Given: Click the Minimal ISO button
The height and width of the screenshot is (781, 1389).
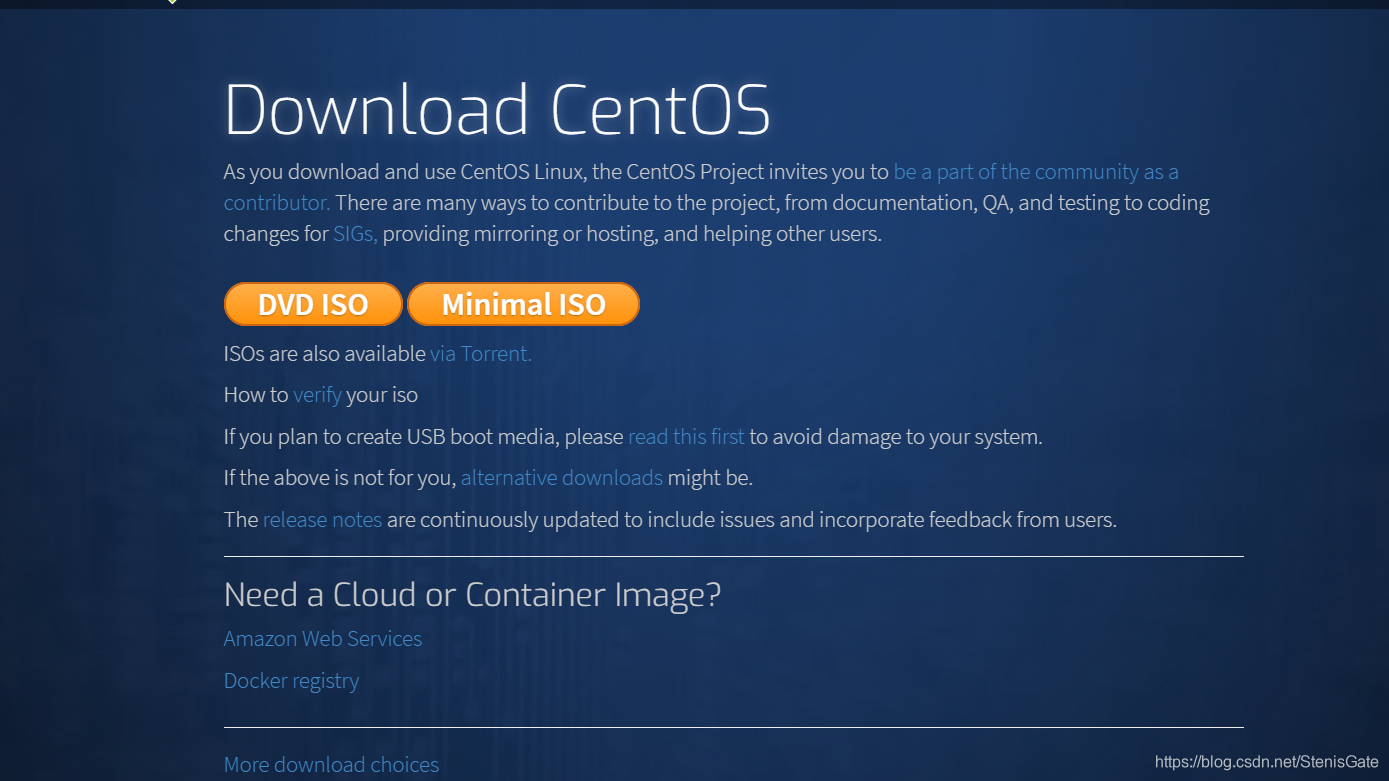Looking at the screenshot, I should [x=523, y=304].
